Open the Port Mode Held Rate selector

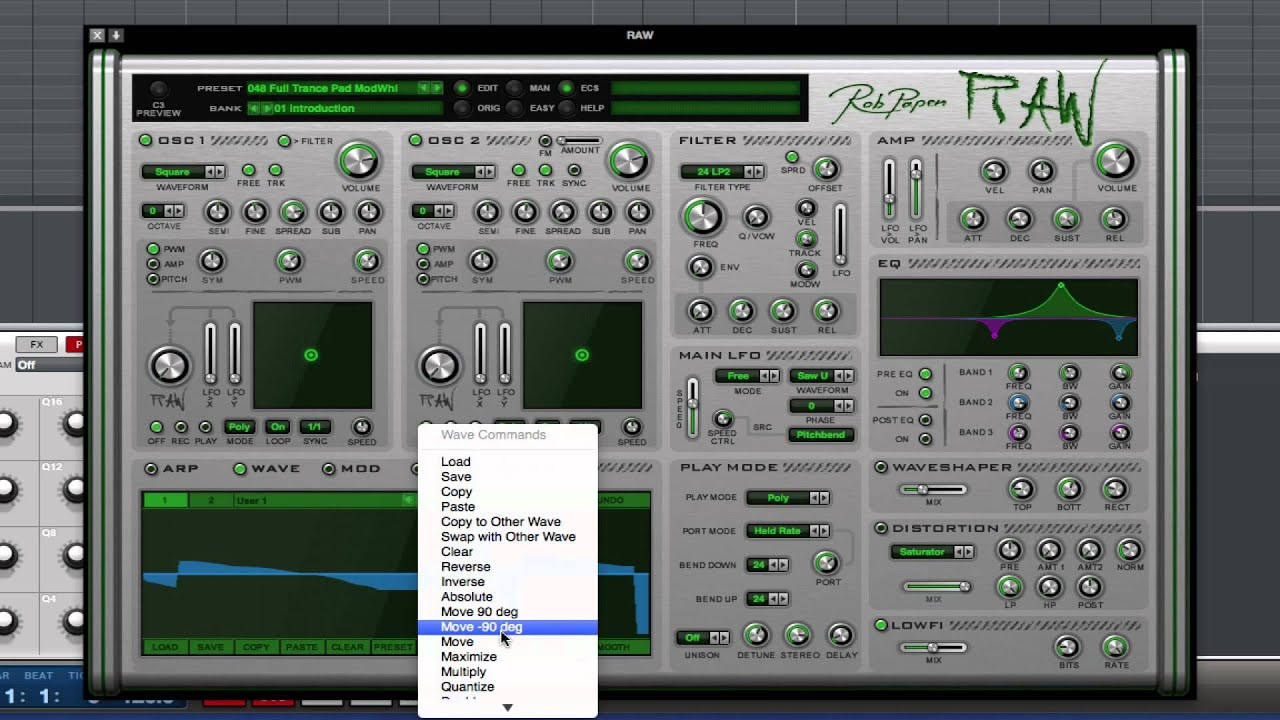tap(788, 531)
